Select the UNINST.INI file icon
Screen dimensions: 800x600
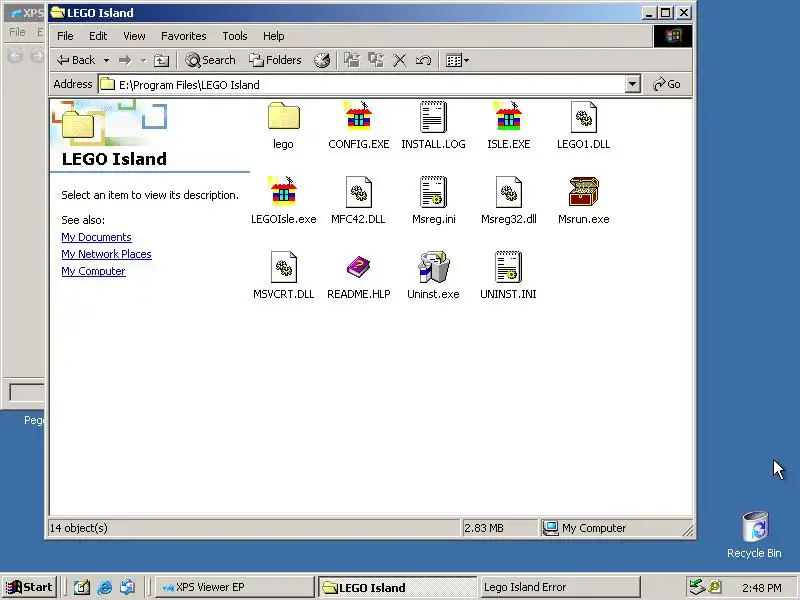point(509,267)
